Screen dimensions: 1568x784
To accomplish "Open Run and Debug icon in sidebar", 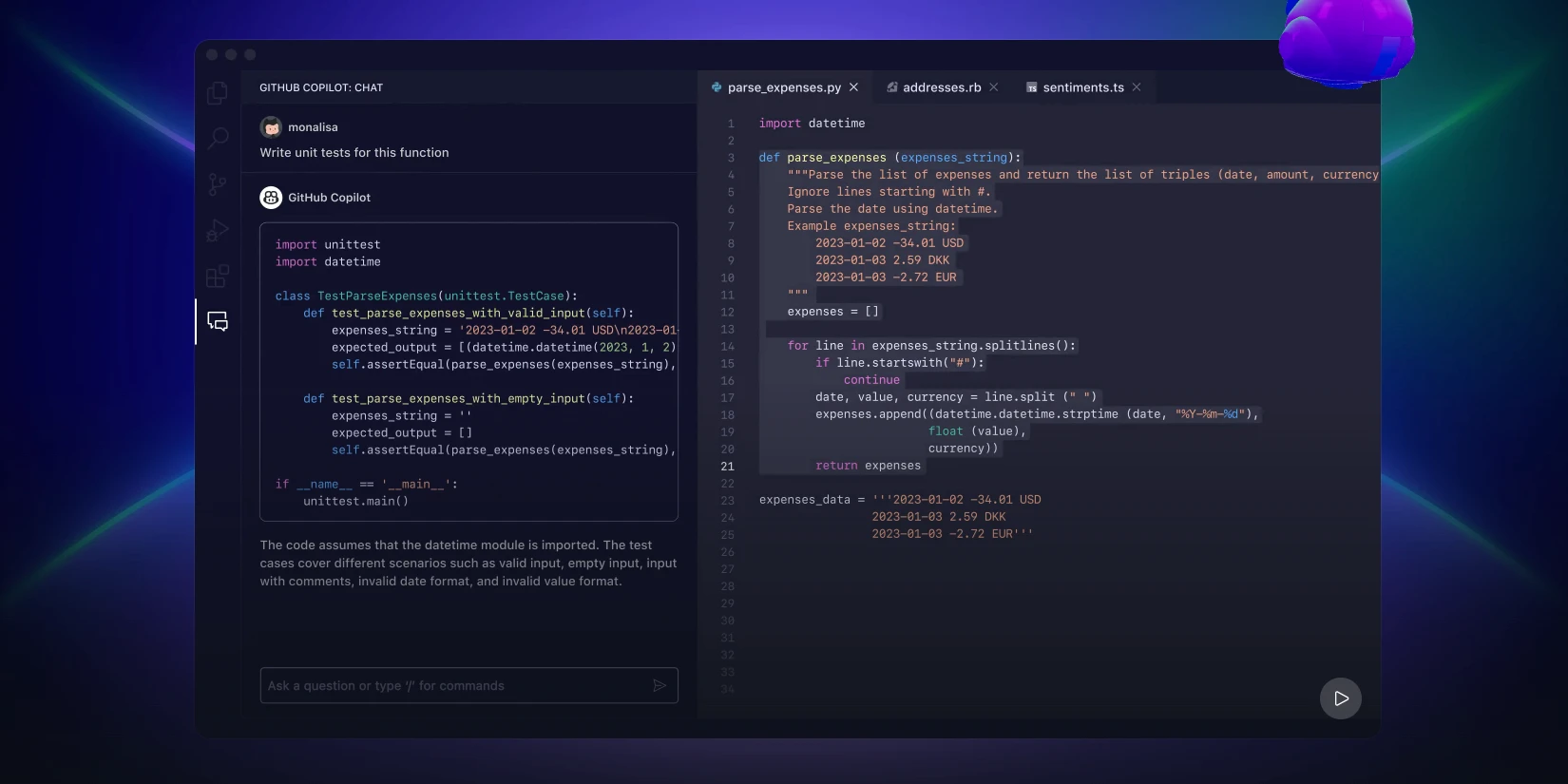I will pyautogui.click(x=218, y=230).
